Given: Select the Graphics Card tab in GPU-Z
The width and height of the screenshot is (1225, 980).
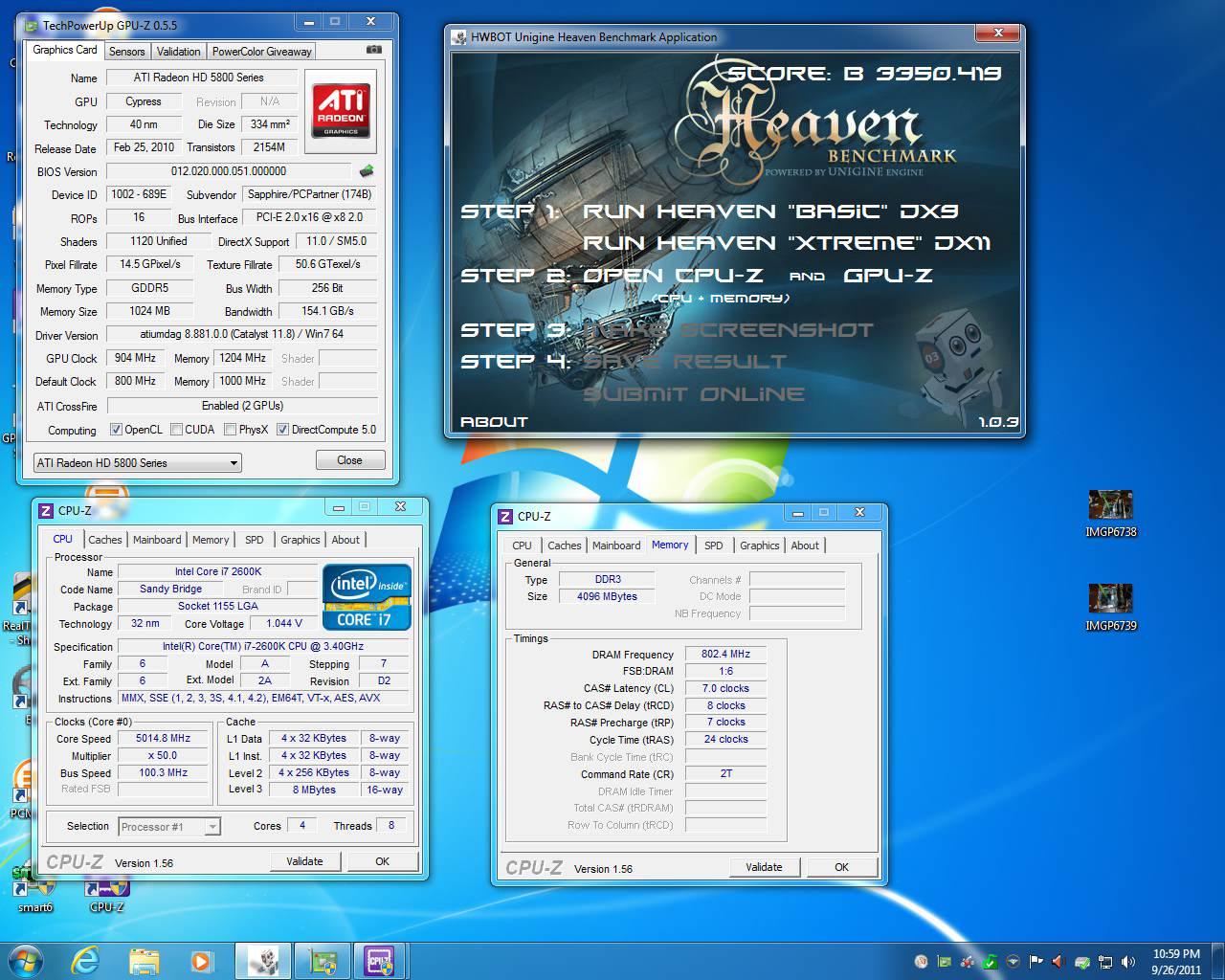Looking at the screenshot, I should tap(65, 50).
